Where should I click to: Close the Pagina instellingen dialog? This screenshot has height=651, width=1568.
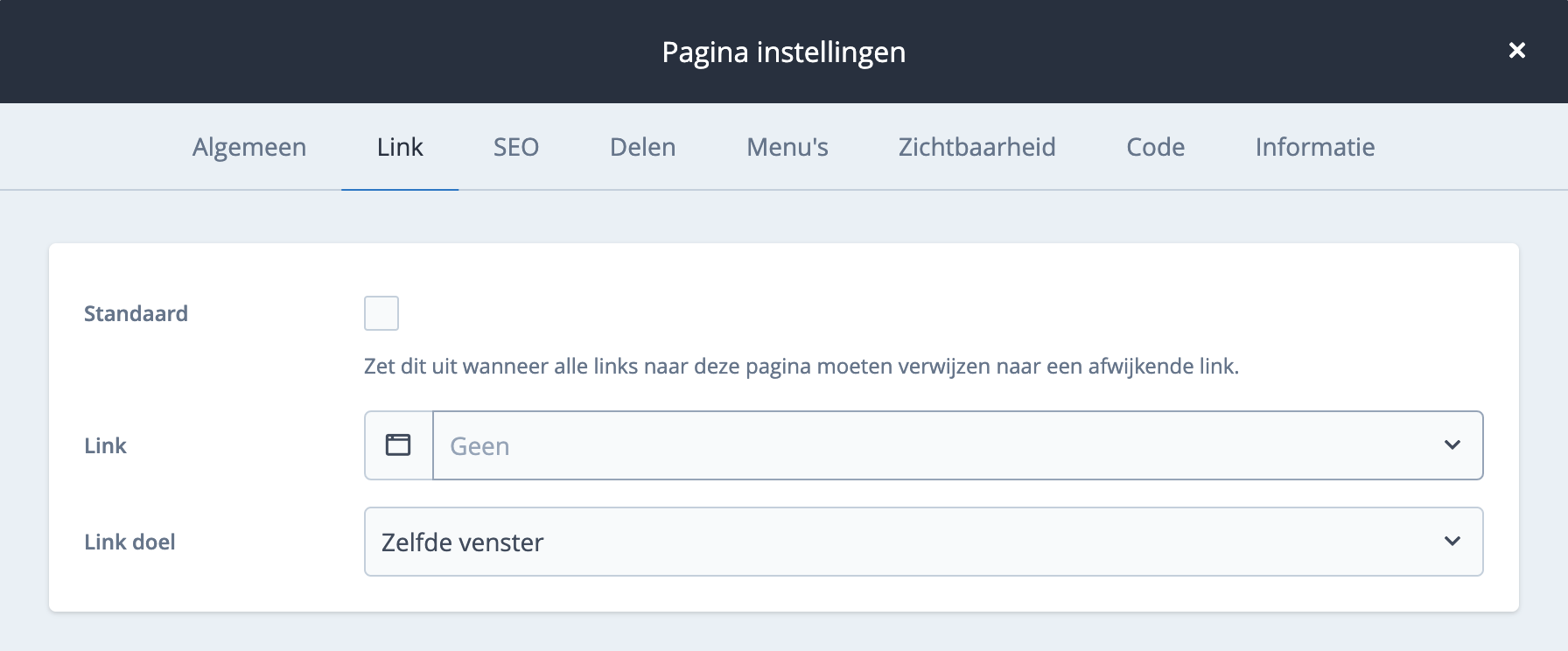click(x=1517, y=51)
